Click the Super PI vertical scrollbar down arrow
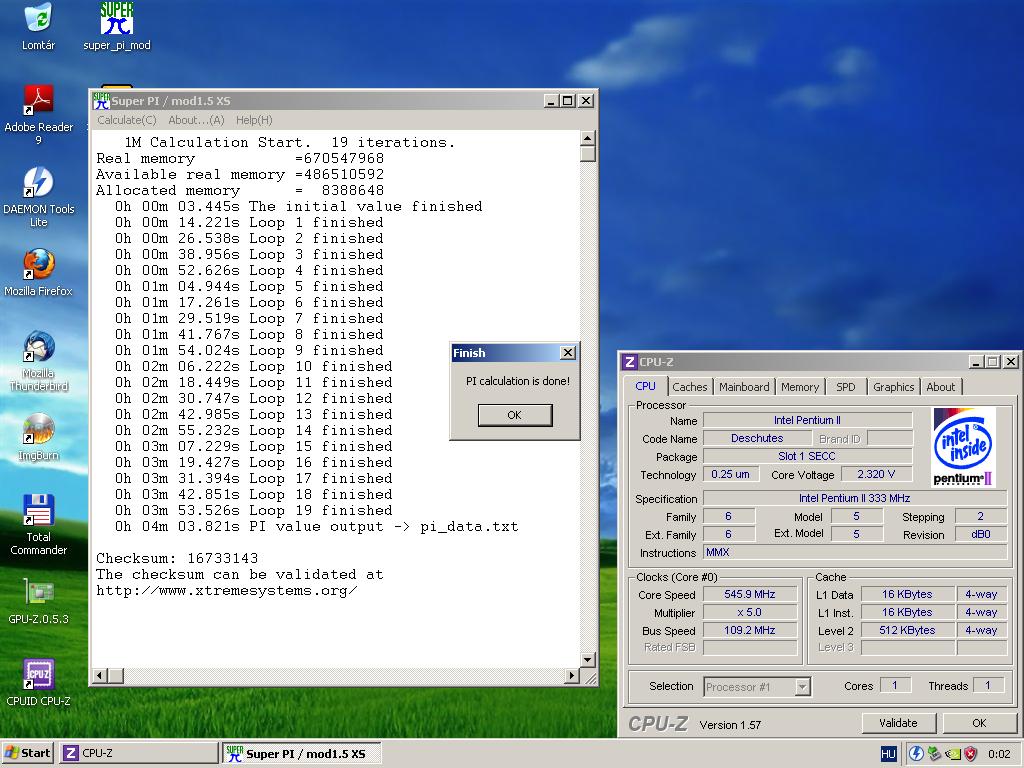The image size is (1024, 768). [x=587, y=660]
